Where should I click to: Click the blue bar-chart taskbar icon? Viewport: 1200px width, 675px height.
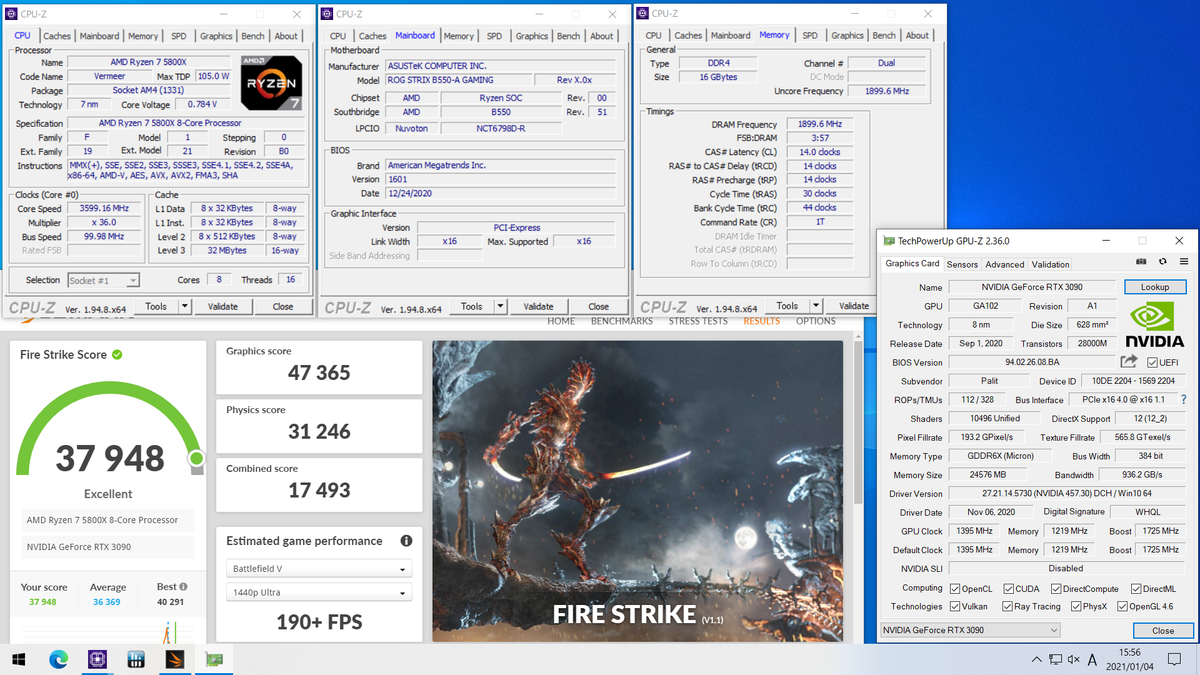click(136, 659)
